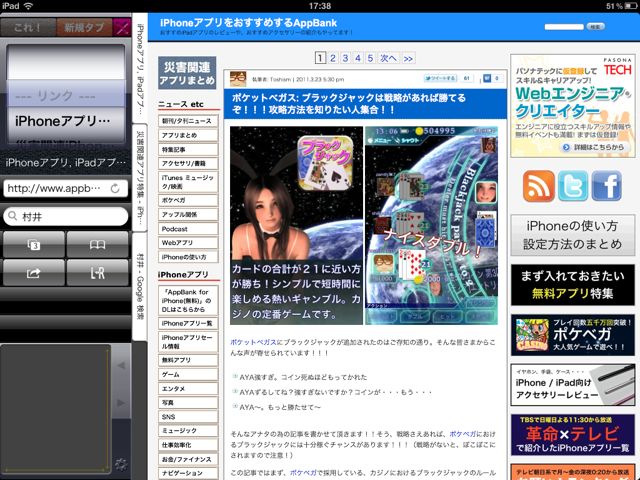The image size is (640, 480).
Task: Tap the pink icon beside 新規タブ
Action: (x=122, y=28)
